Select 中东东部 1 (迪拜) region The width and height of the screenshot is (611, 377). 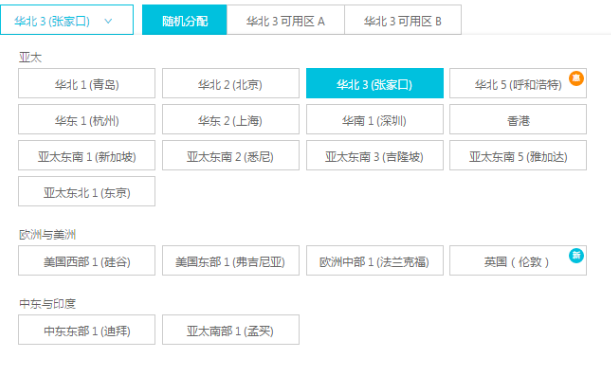(x=87, y=330)
